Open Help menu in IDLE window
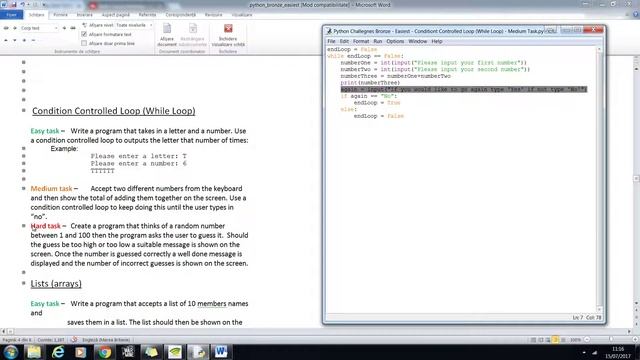The height and width of the screenshot is (360, 640). click(437, 41)
